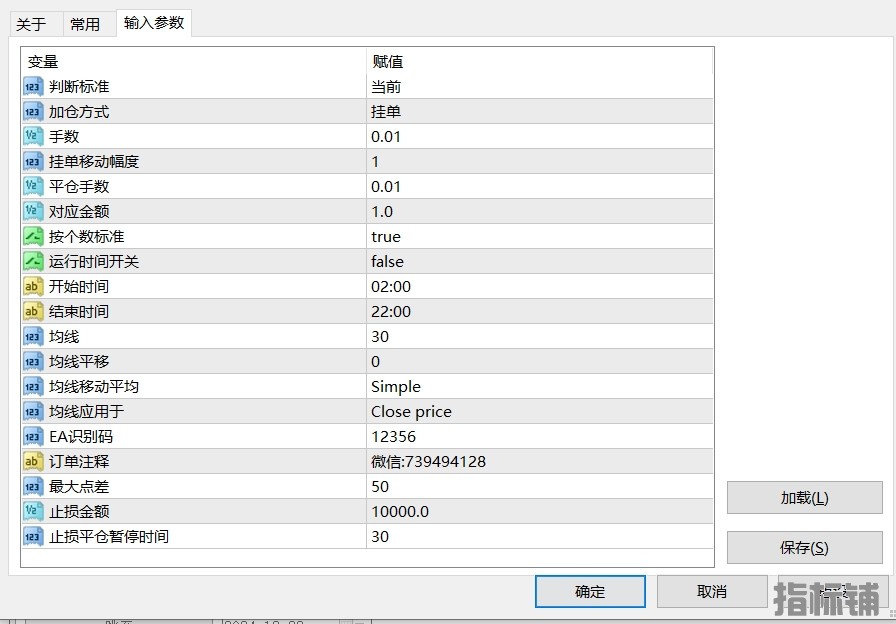Select the 最大点差 value field 50

(x=539, y=487)
